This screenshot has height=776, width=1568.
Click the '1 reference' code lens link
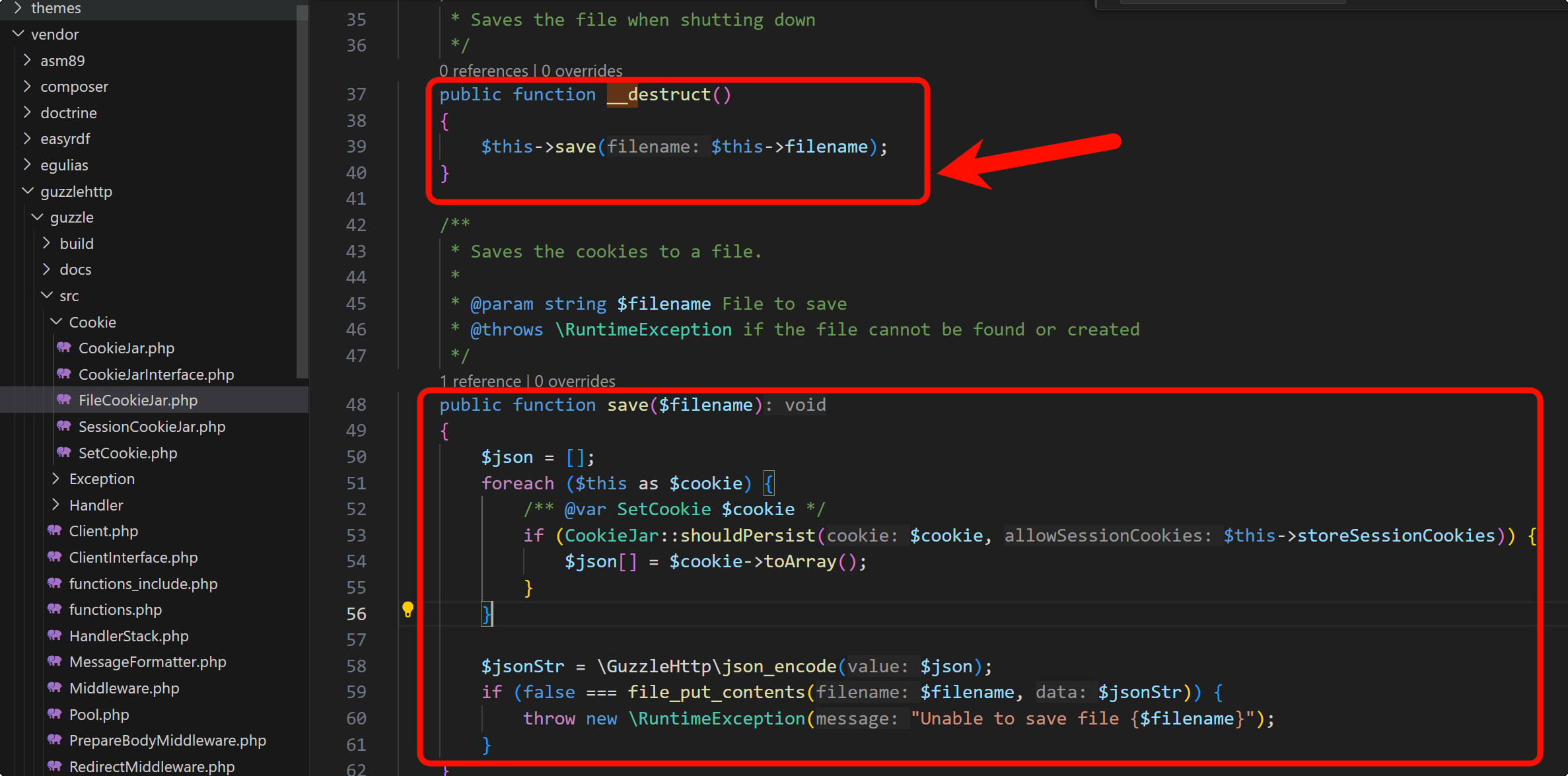coord(481,381)
